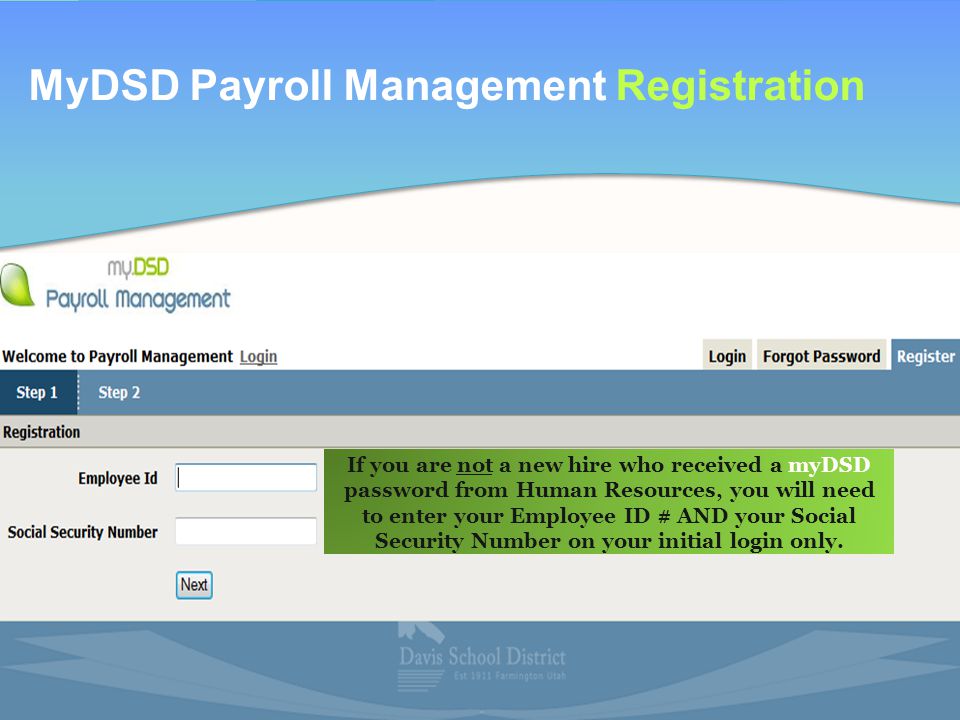
Task: Select the Step 1 tab
Action: [38, 392]
